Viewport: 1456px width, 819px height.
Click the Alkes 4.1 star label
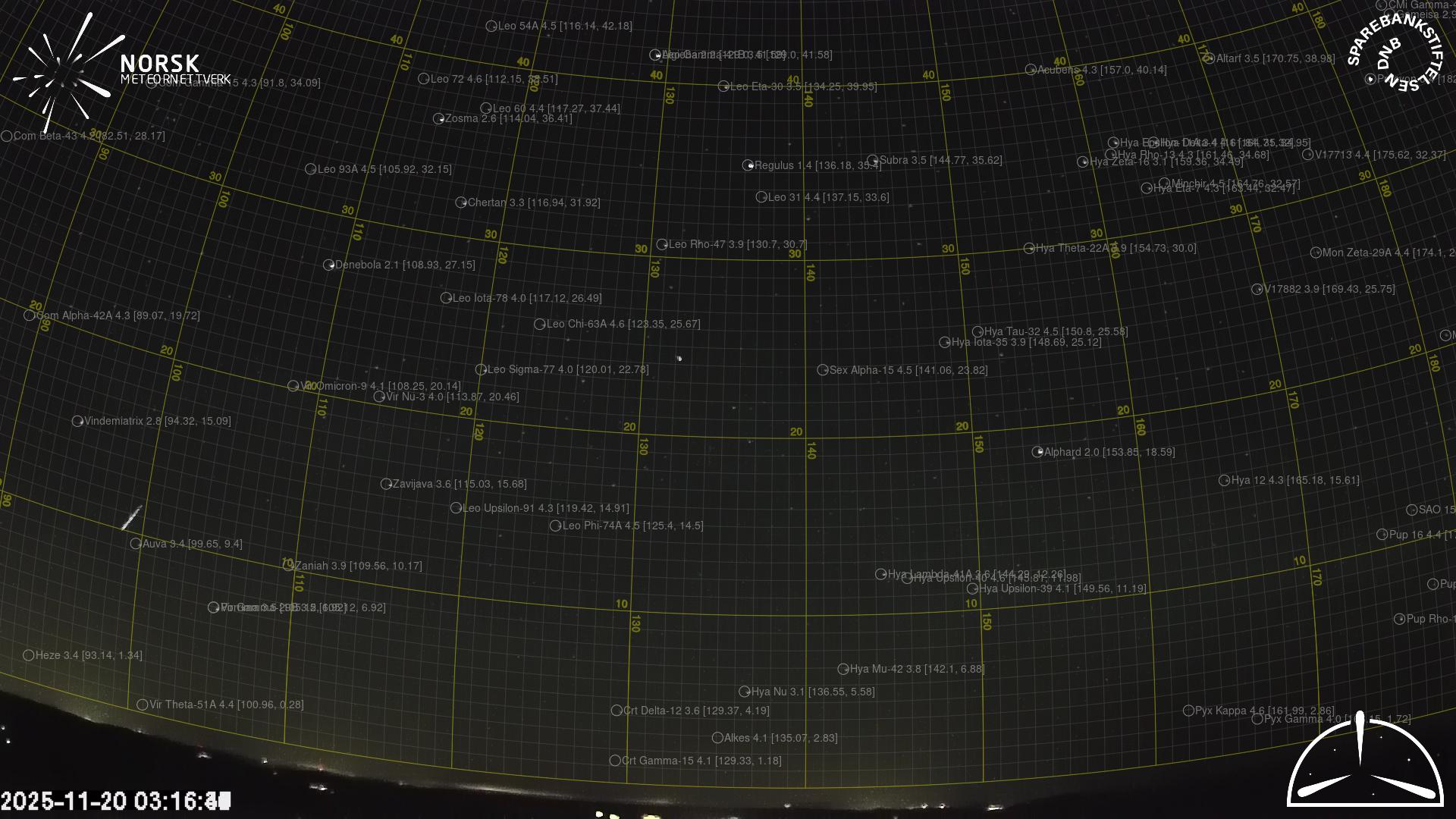(780, 738)
